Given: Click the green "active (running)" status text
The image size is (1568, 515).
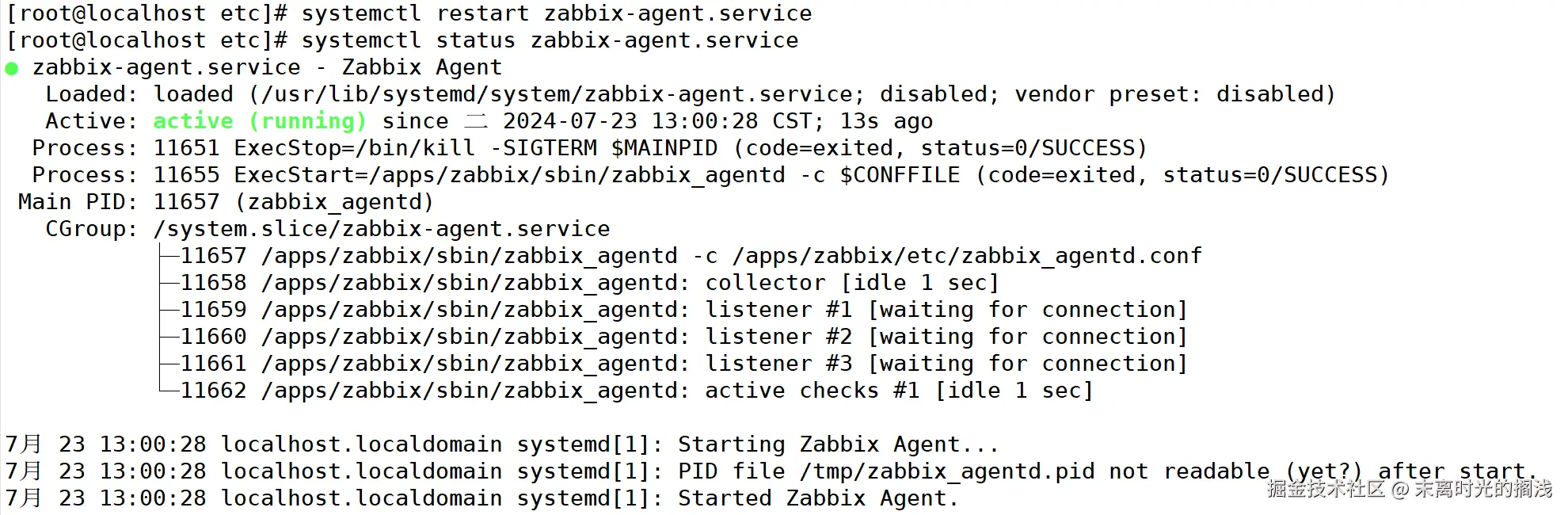Looking at the screenshot, I should (x=259, y=121).
